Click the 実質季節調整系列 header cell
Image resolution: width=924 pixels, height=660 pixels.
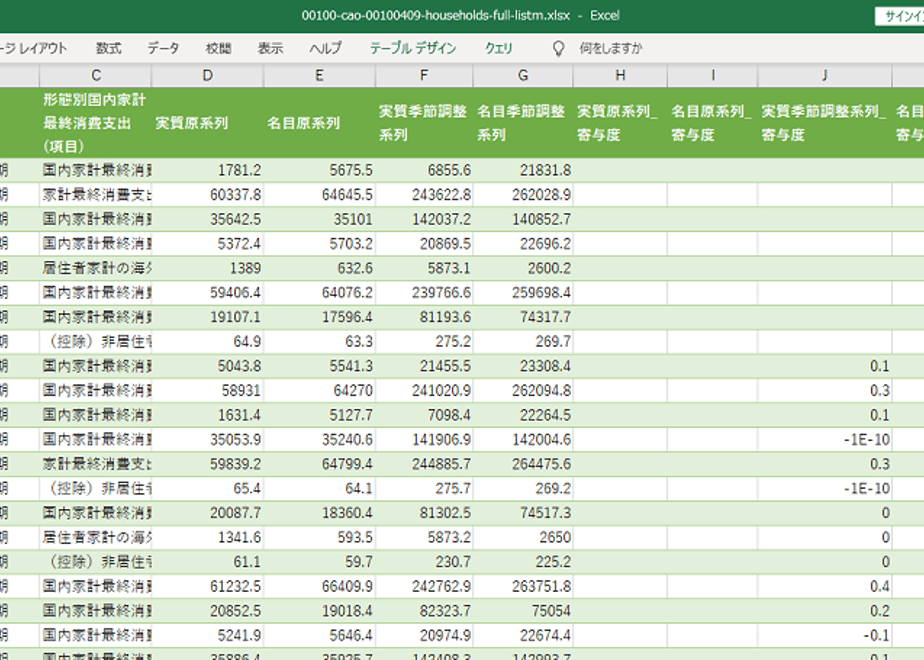[x=424, y=123]
